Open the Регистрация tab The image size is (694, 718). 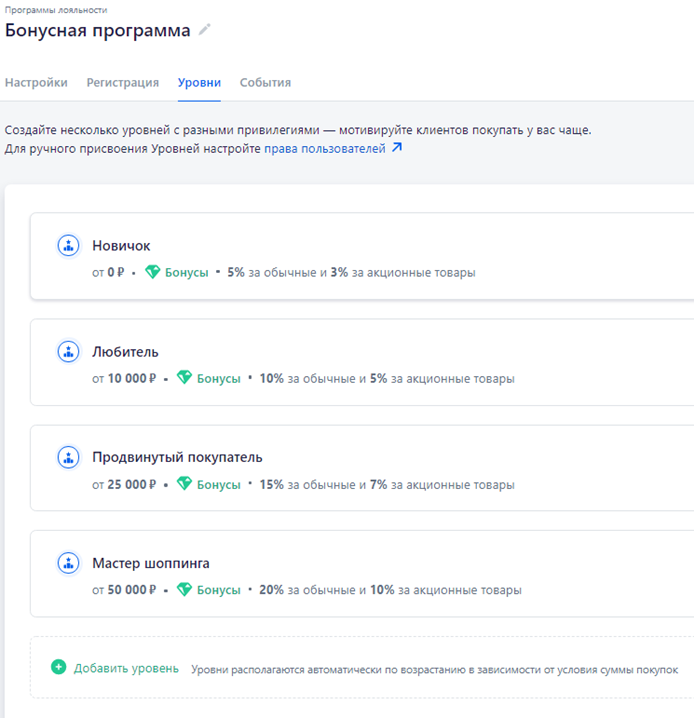click(123, 82)
